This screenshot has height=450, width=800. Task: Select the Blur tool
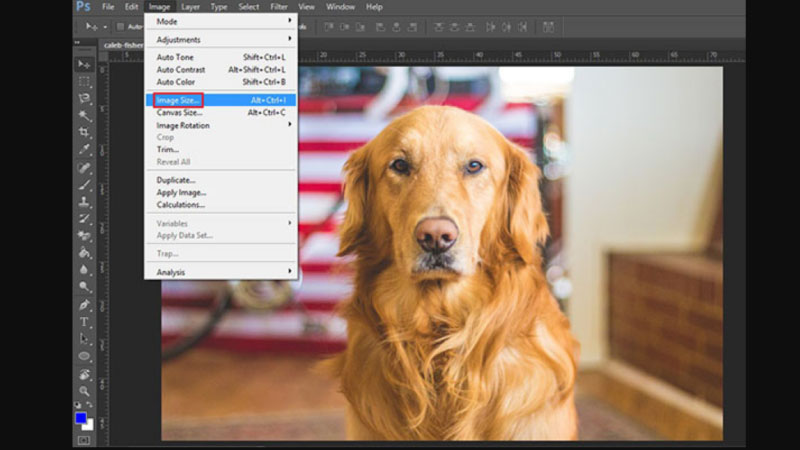point(84,270)
